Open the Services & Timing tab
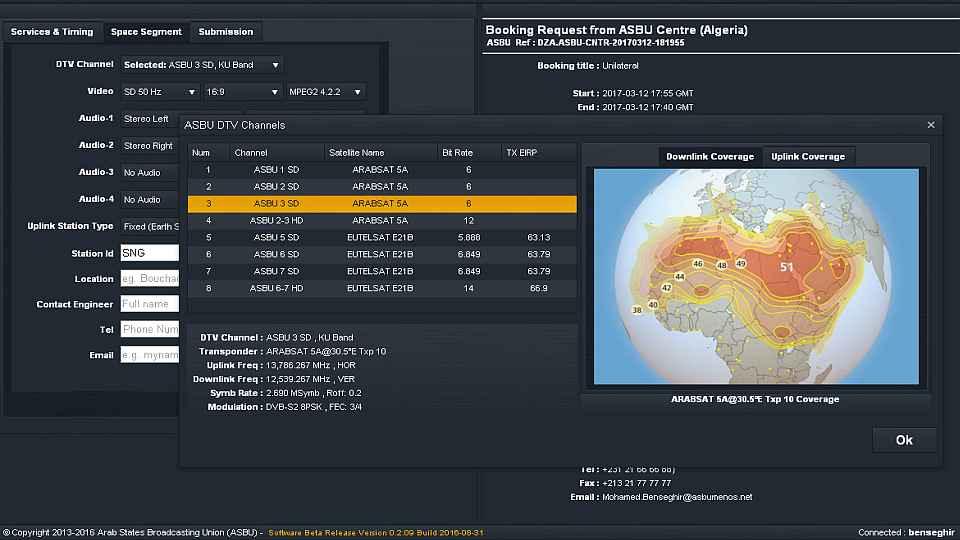Viewport: 960px width, 540px height. pyautogui.click(x=52, y=32)
